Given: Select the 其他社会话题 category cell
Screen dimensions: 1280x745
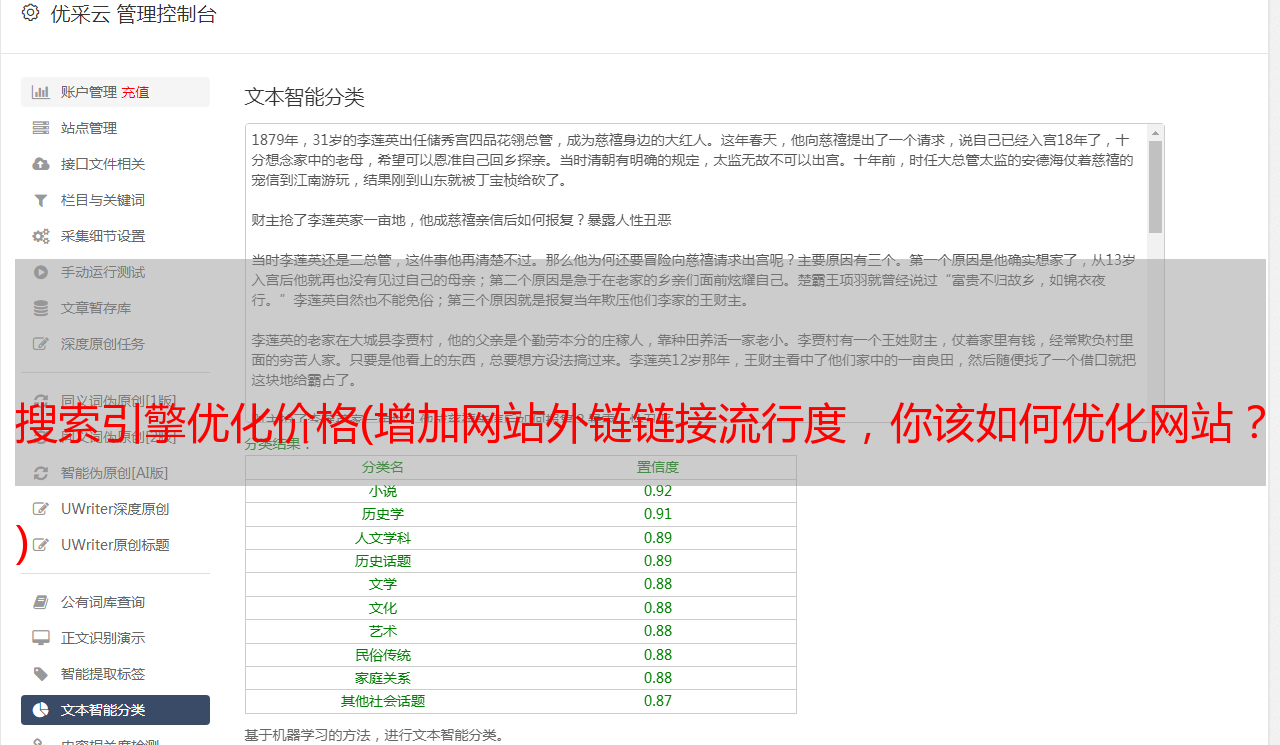Looking at the screenshot, I should coord(383,701).
